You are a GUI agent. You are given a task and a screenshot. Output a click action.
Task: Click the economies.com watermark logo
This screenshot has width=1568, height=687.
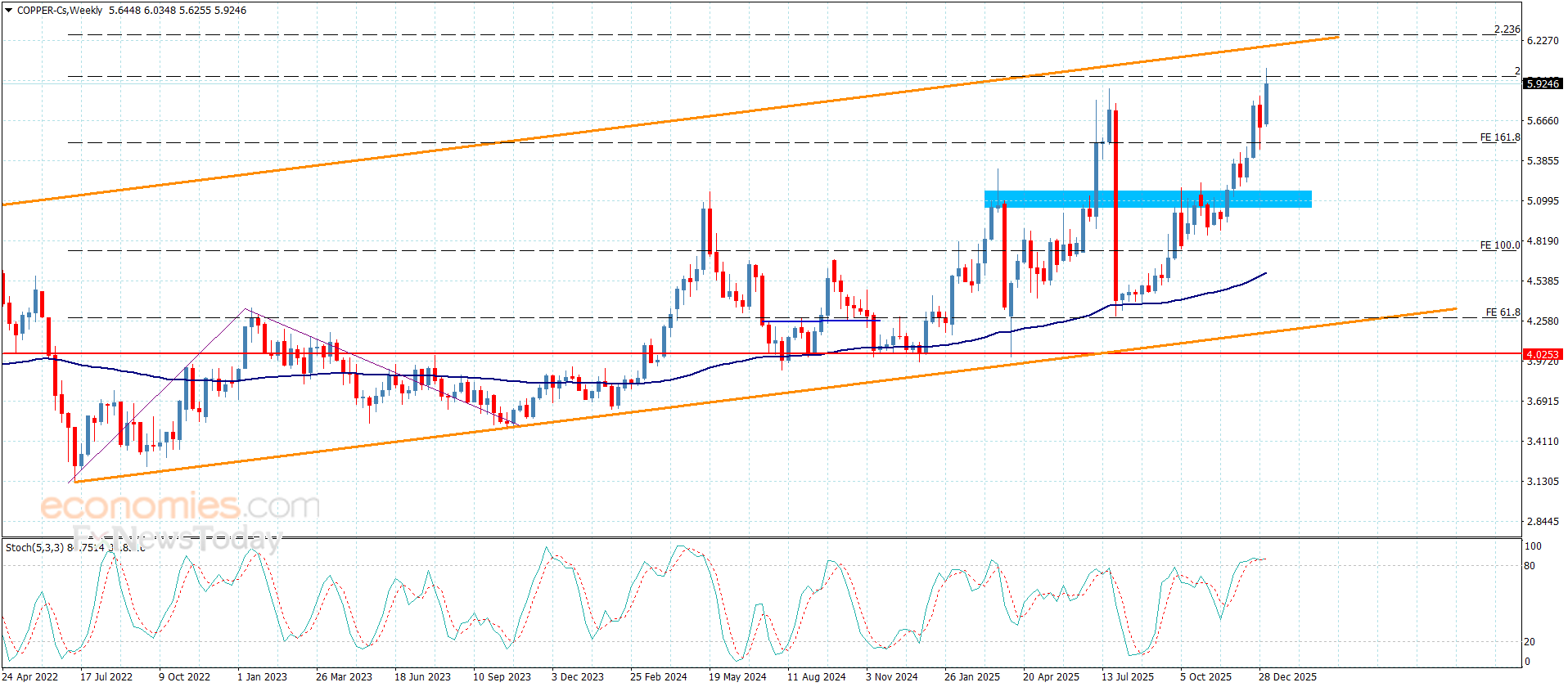point(180,507)
